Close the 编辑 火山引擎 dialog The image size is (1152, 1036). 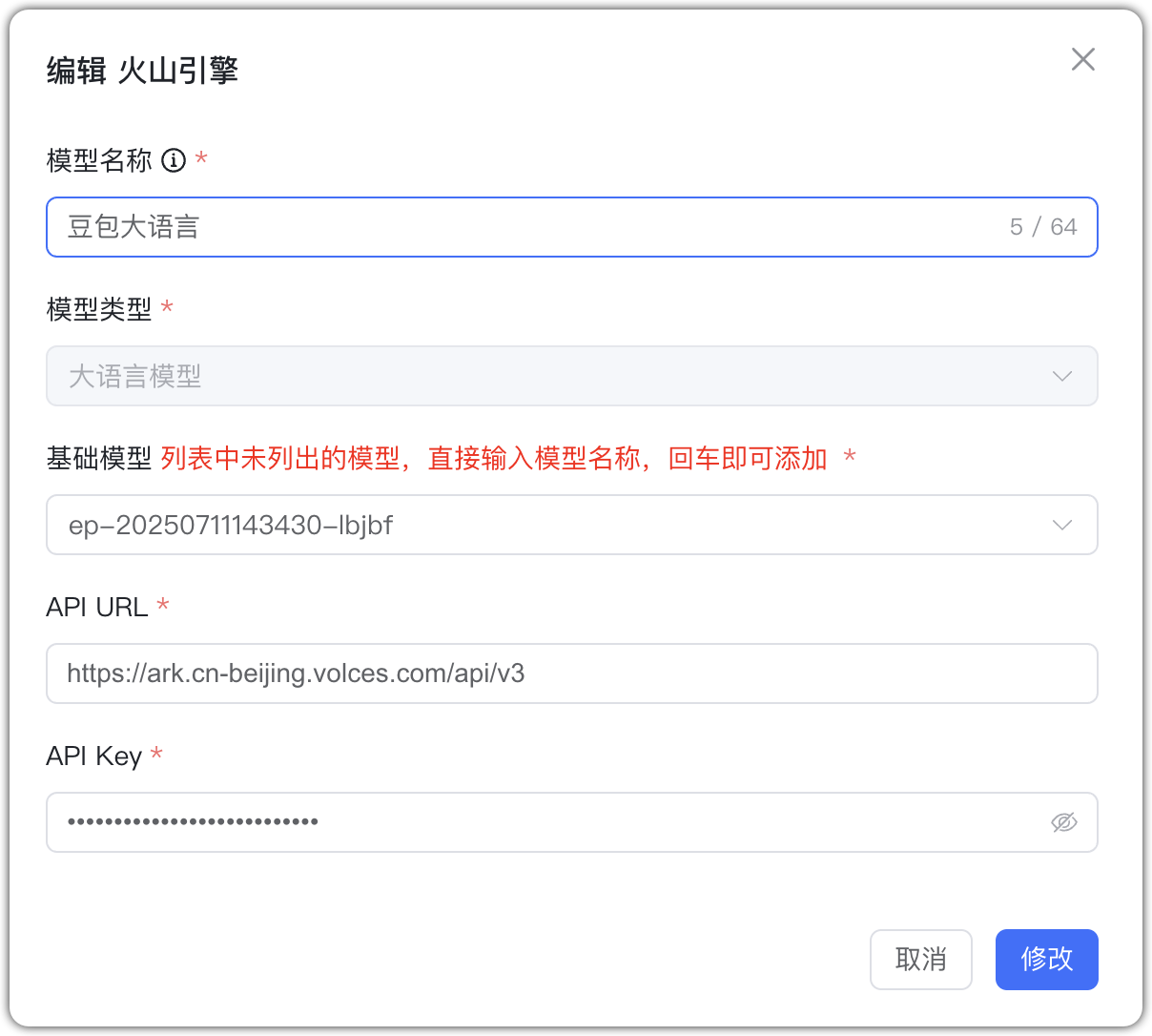1083,59
